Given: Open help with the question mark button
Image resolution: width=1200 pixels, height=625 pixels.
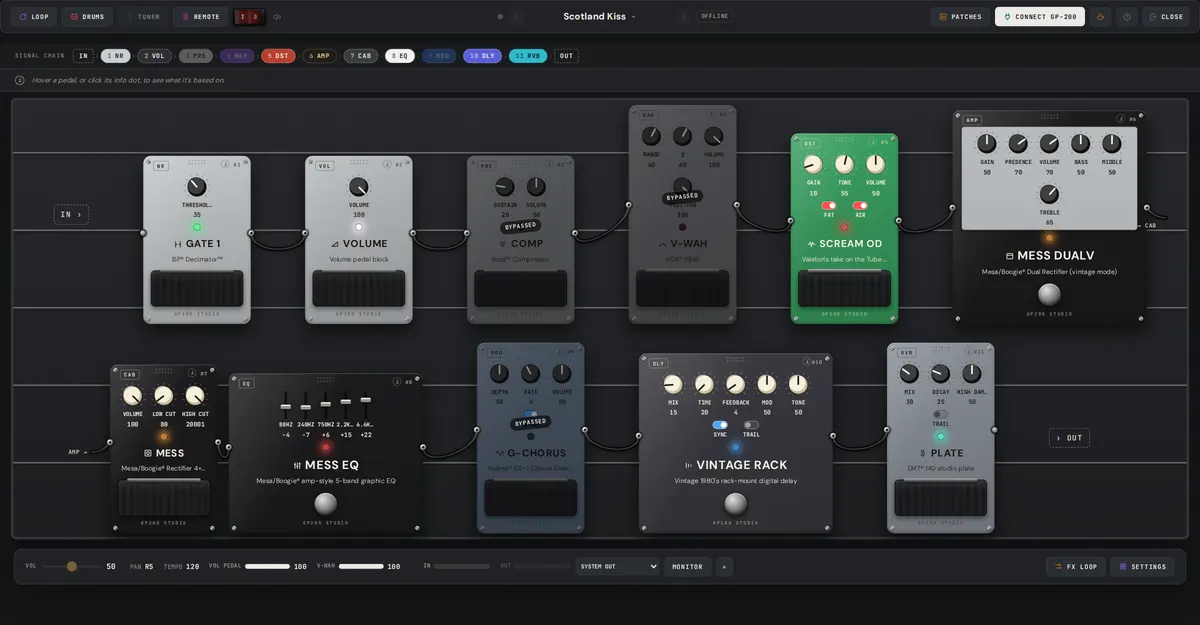Looking at the screenshot, I should [1127, 17].
